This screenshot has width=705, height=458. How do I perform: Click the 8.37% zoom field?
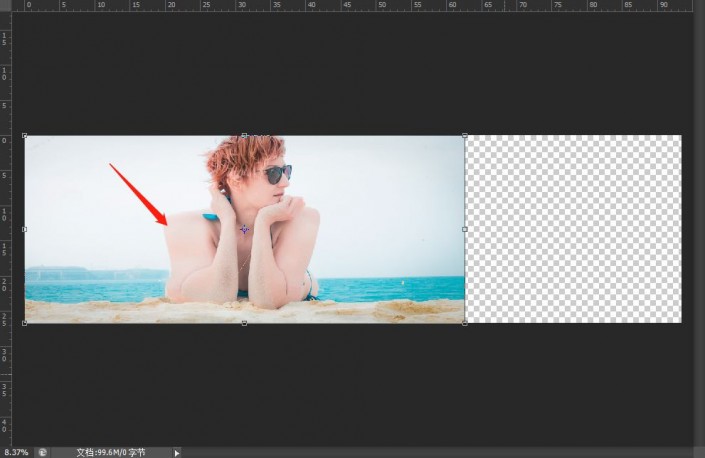[x=17, y=452]
